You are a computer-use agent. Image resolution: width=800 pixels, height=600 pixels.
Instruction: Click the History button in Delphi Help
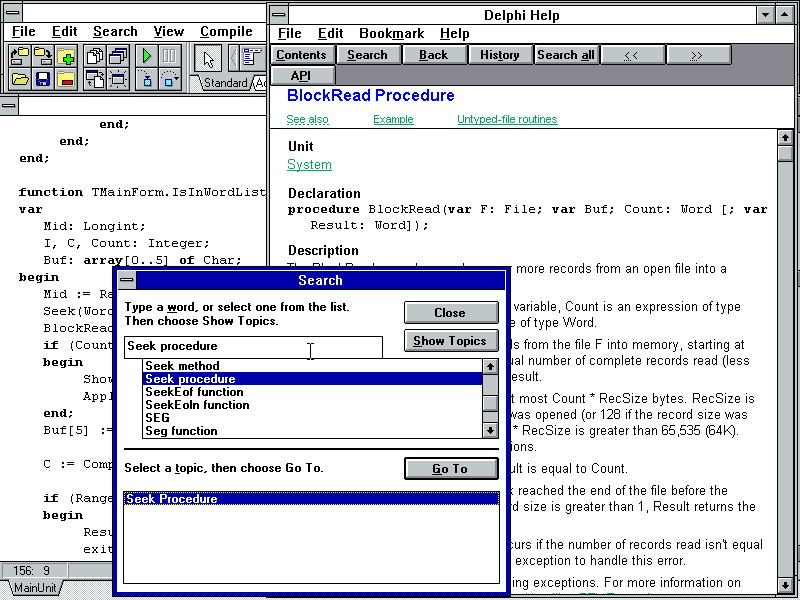tap(499, 55)
